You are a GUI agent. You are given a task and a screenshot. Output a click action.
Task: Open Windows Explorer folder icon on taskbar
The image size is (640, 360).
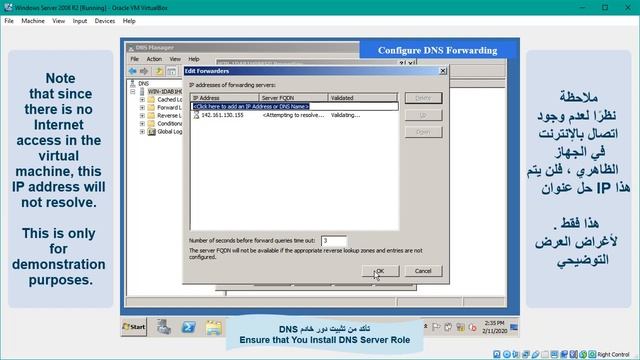213,327
